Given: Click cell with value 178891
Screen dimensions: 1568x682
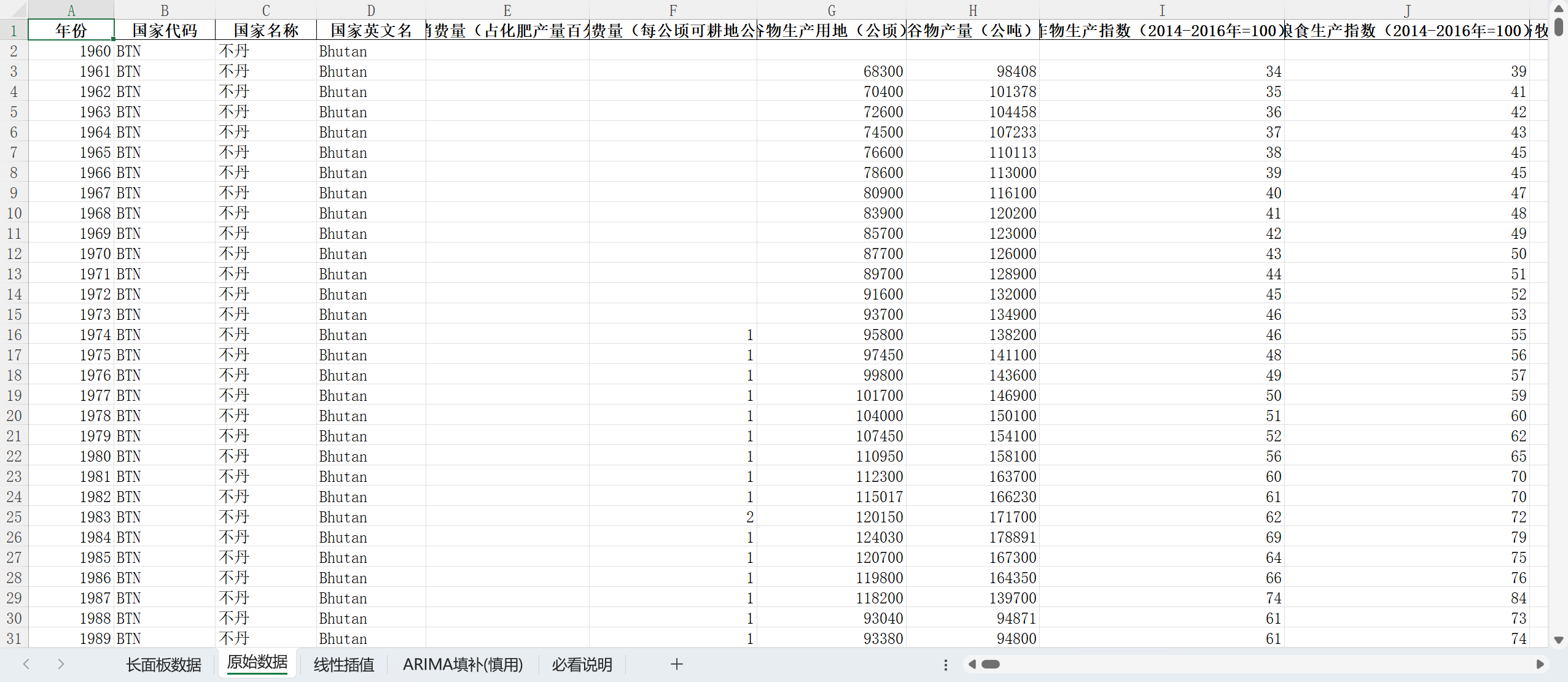Looking at the screenshot, I should (973, 537).
